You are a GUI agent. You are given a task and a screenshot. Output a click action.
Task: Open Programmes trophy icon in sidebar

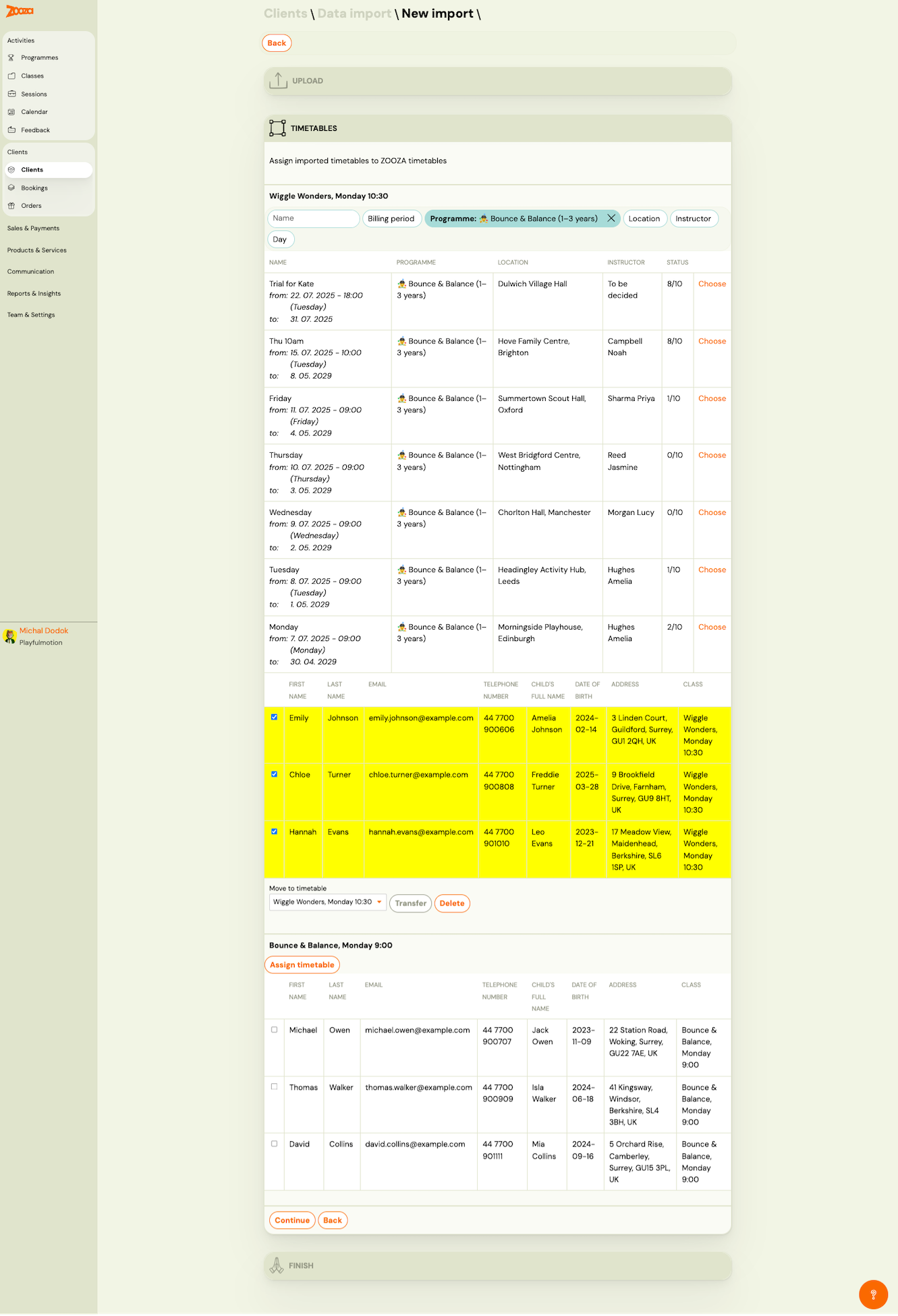pyautogui.click(x=11, y=58)
